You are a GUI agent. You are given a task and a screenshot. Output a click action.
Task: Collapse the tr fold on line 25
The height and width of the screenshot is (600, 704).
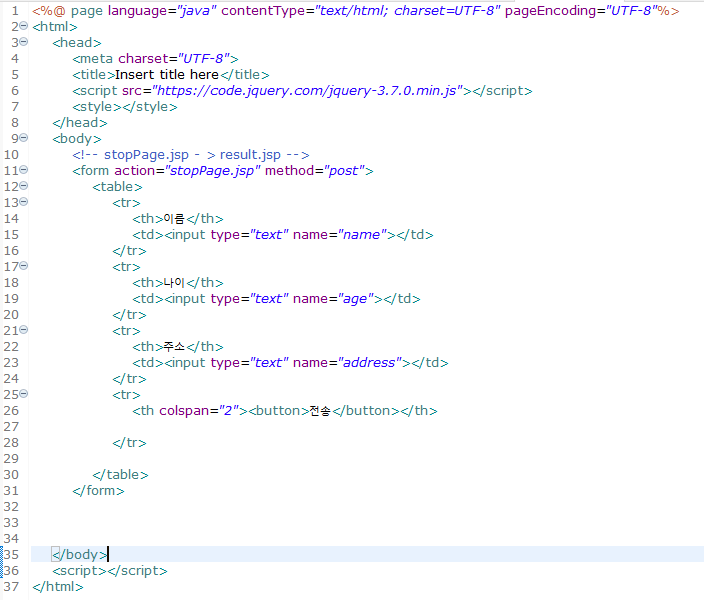(24, 394)
